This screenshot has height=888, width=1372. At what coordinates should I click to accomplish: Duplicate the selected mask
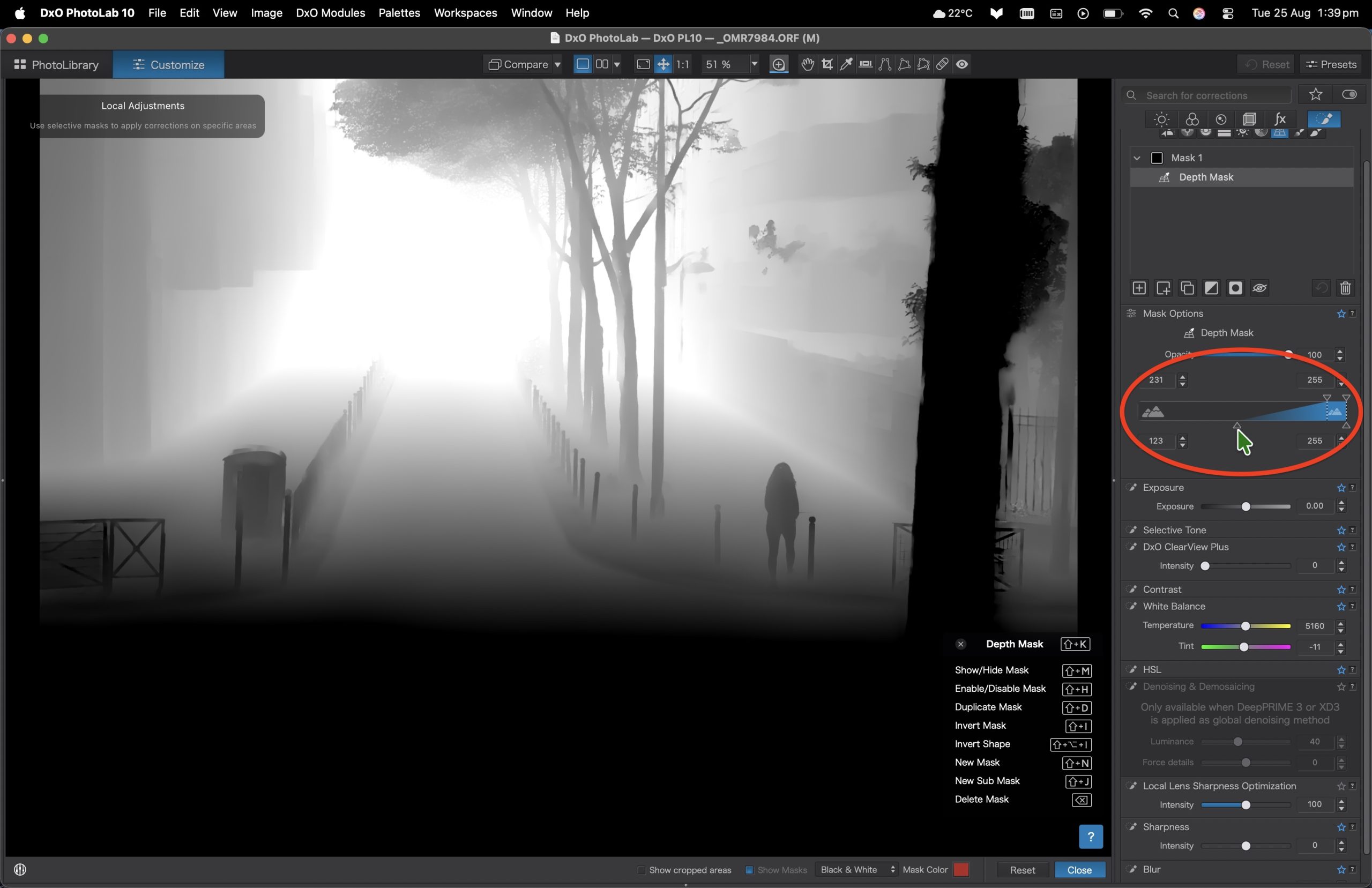tap(1188, 288)
